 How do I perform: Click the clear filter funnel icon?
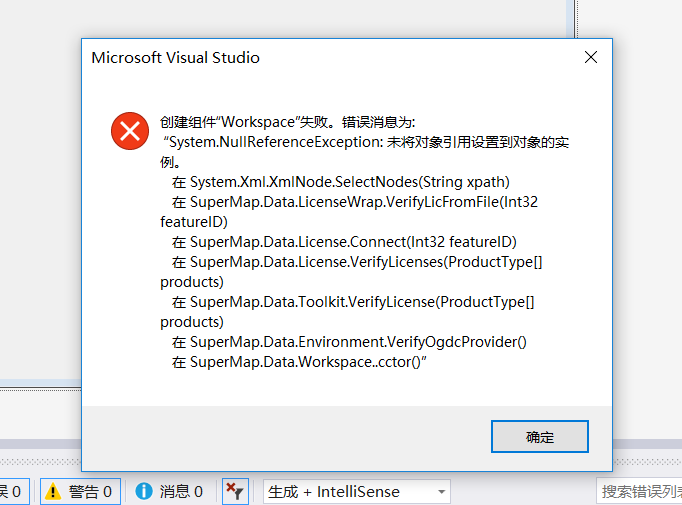235,492
